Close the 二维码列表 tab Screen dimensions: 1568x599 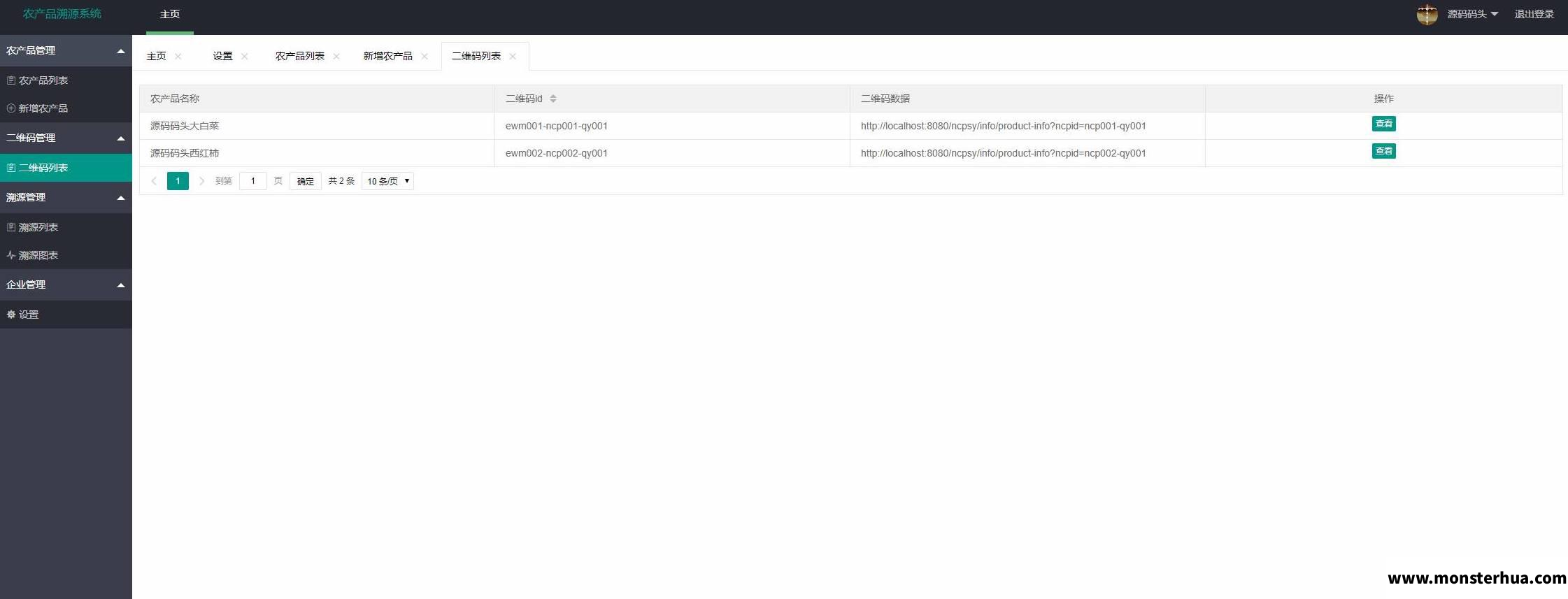513,57
